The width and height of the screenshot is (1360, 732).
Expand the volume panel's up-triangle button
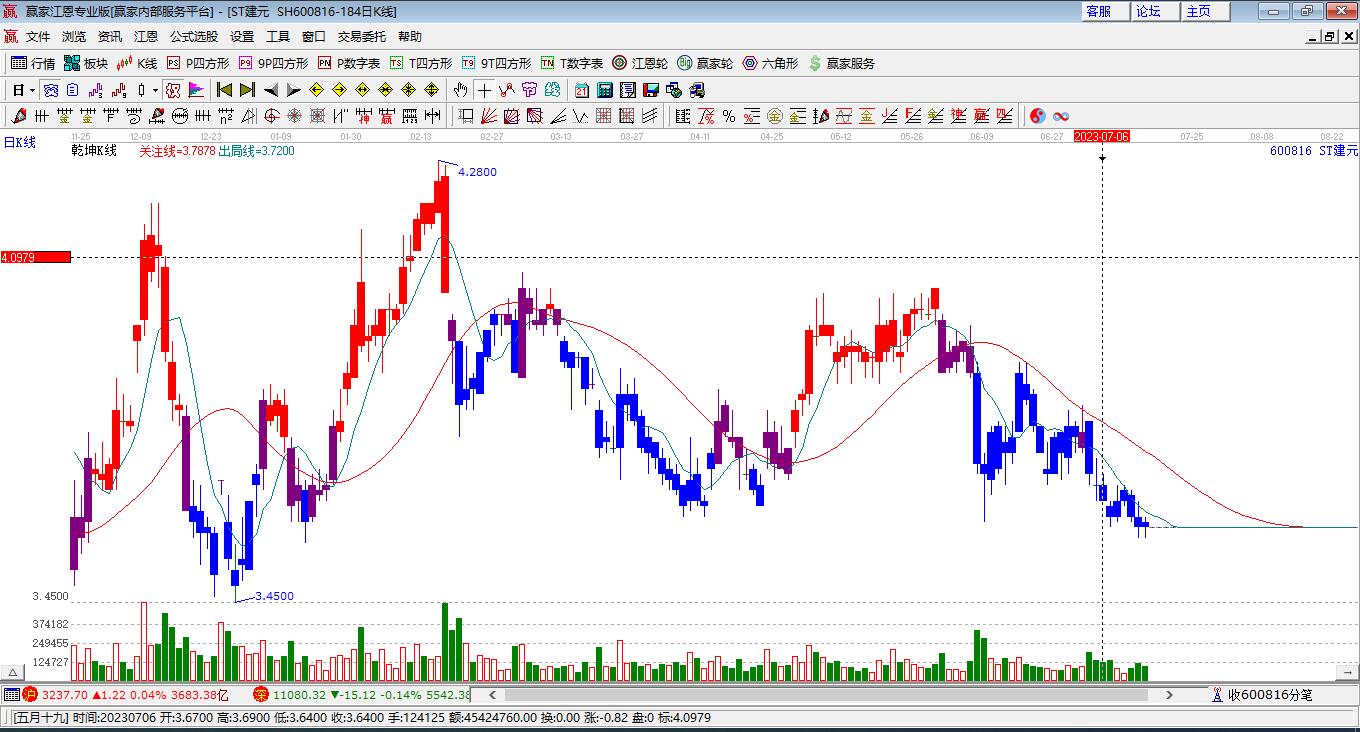(x=14, y=673)
